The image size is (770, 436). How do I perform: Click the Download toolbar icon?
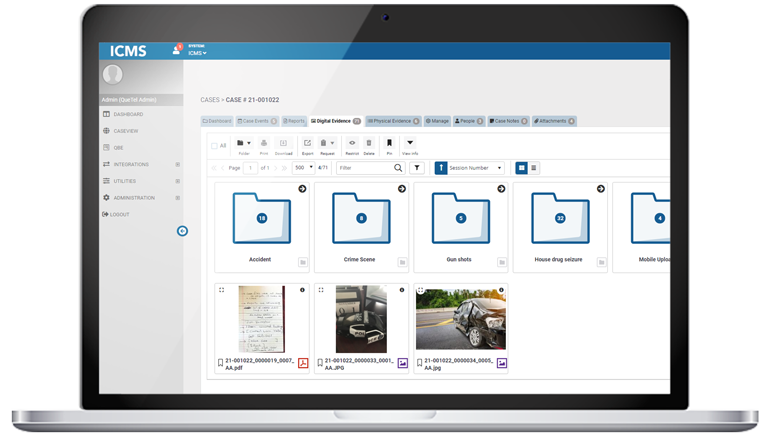pyautogui.click(x=283, y=143)
